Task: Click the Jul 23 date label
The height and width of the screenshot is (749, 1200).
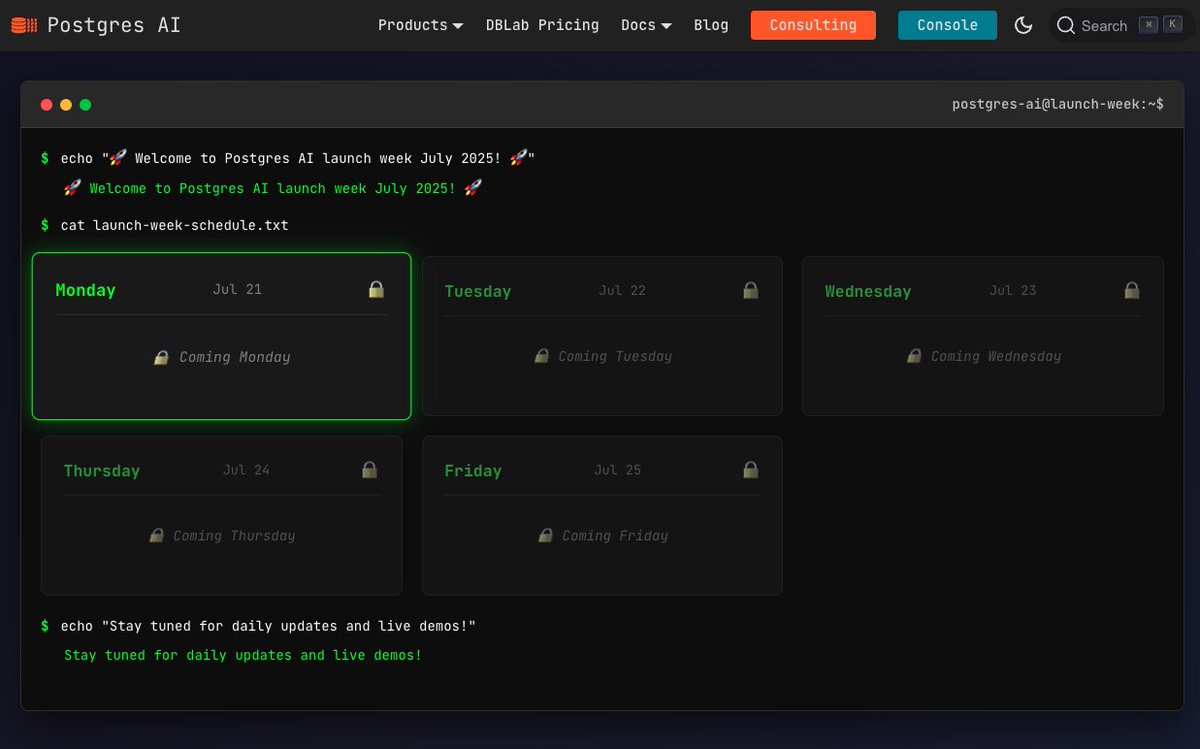Action: pos(1013,290)
